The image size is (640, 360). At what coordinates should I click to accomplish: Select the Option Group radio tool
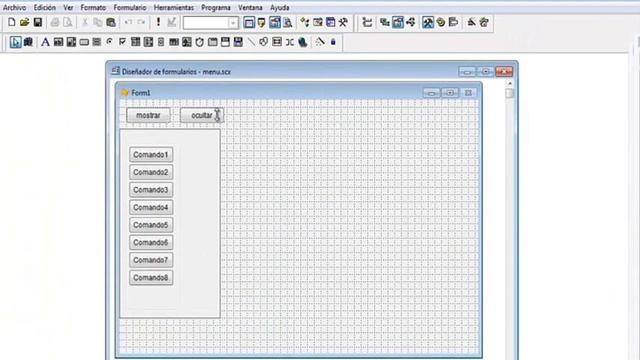coord(109,42)
